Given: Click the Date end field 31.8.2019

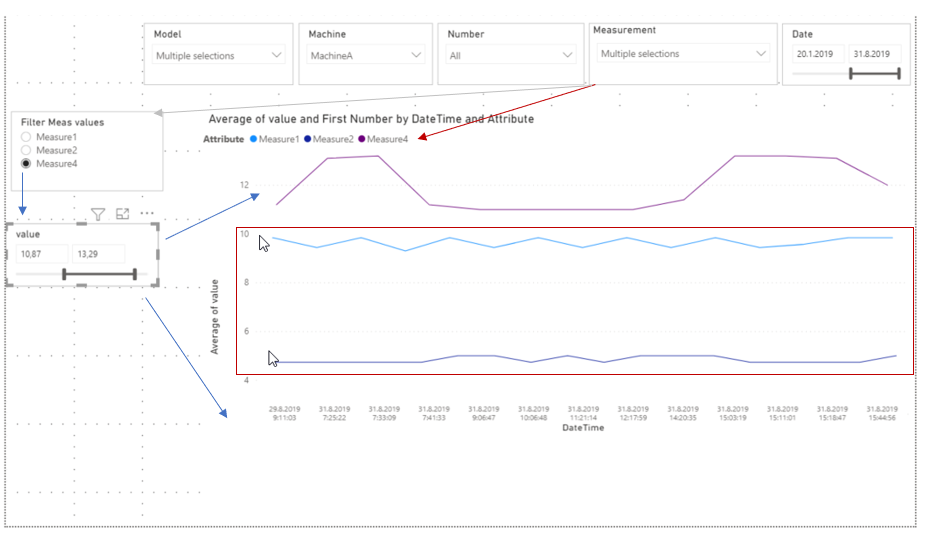Looking at the screenshot, I should tap(874, 54).
